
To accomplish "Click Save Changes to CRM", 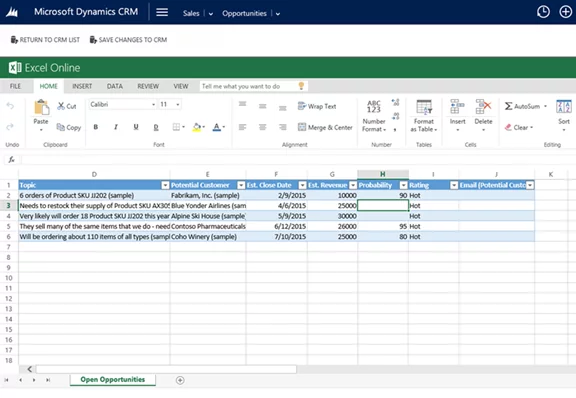I will (128, 40).
